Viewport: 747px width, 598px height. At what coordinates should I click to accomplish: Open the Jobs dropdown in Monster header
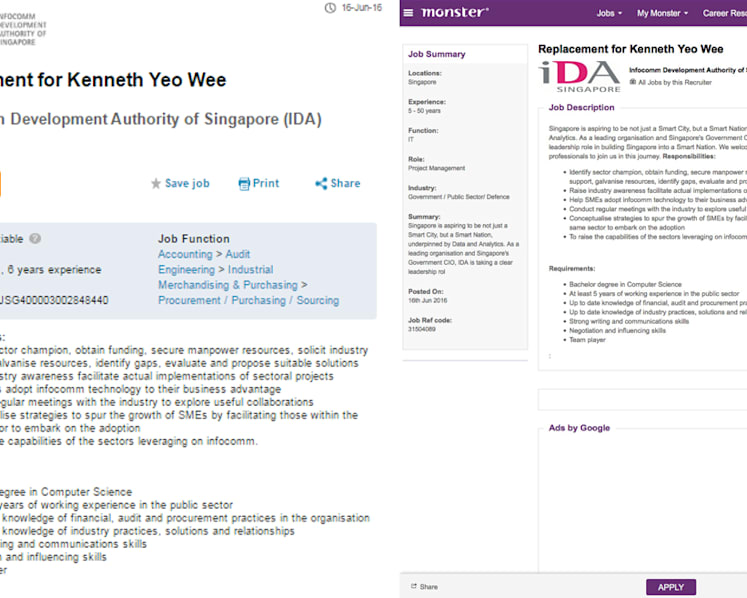coord(609,13)
